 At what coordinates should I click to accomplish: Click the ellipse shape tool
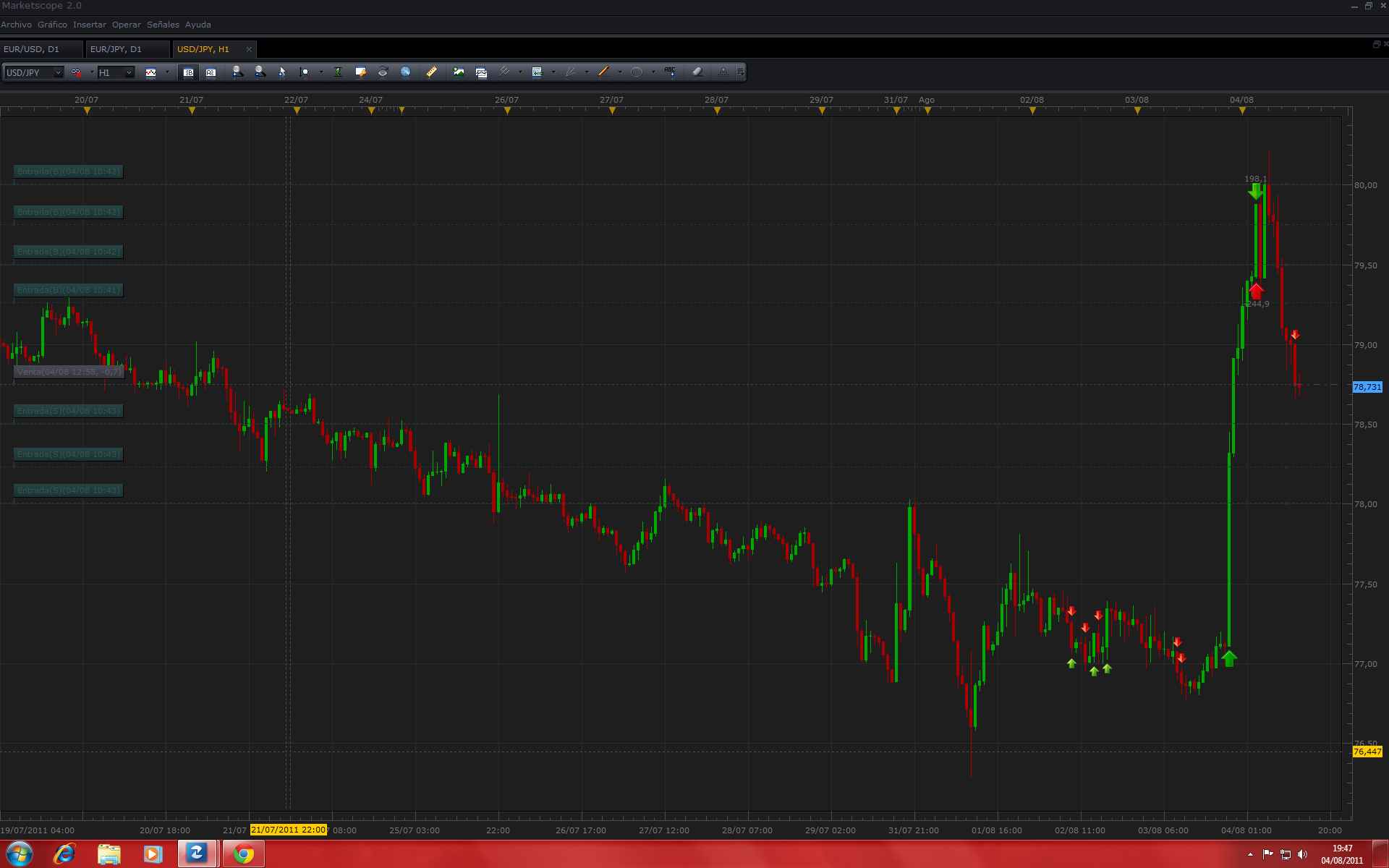(x=637, y=72)
